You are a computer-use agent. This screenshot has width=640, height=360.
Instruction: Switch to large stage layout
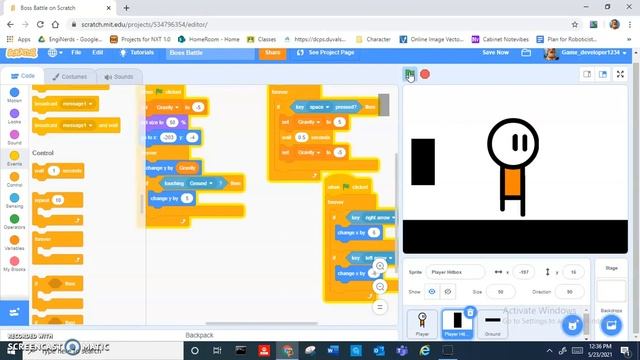click(603, 74)
